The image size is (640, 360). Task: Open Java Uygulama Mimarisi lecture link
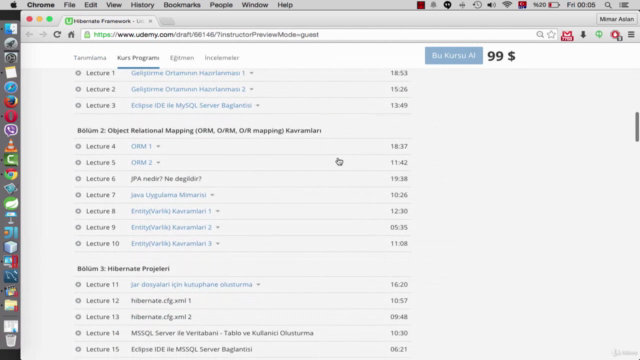pos(169,195)
